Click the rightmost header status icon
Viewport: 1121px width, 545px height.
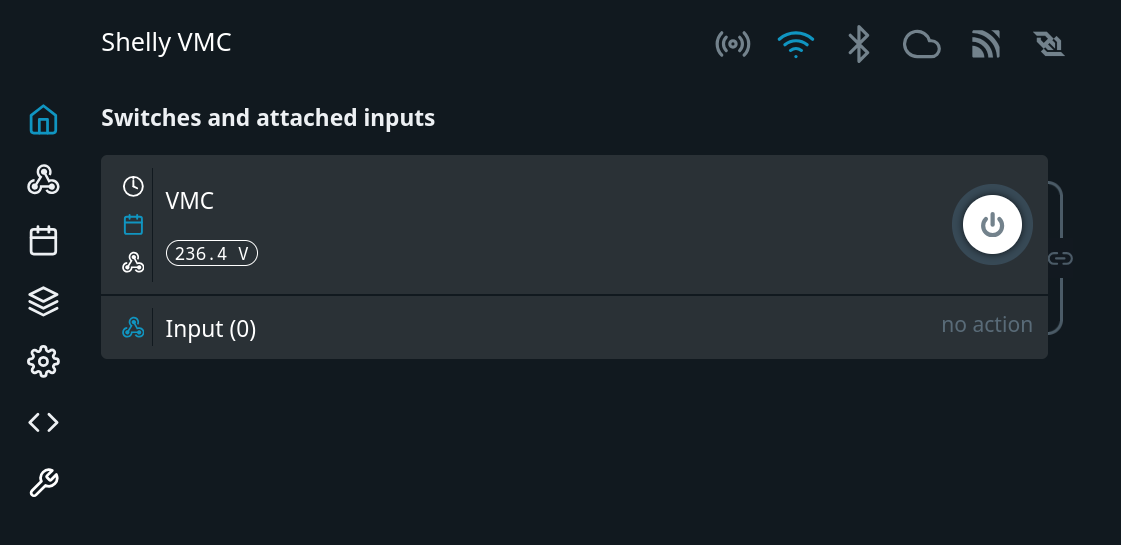click(1048, 44)
